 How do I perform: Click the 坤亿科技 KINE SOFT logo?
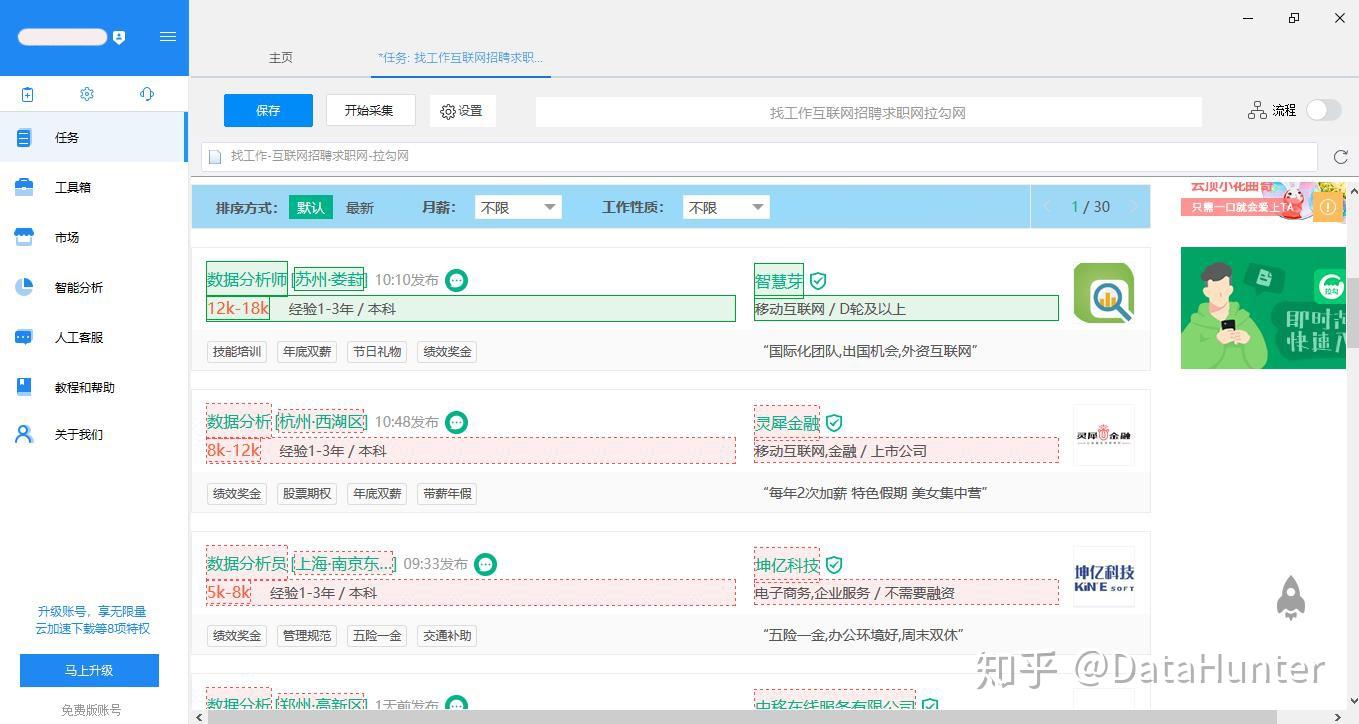(1104, 577)
